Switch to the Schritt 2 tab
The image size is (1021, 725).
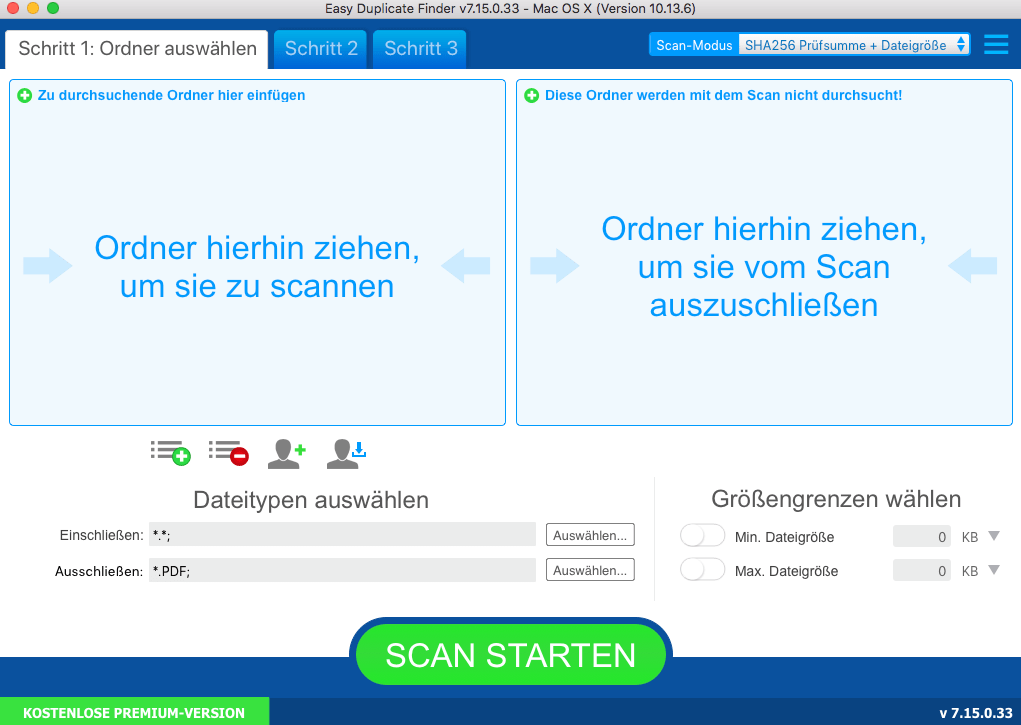click(x=321, y=48)
